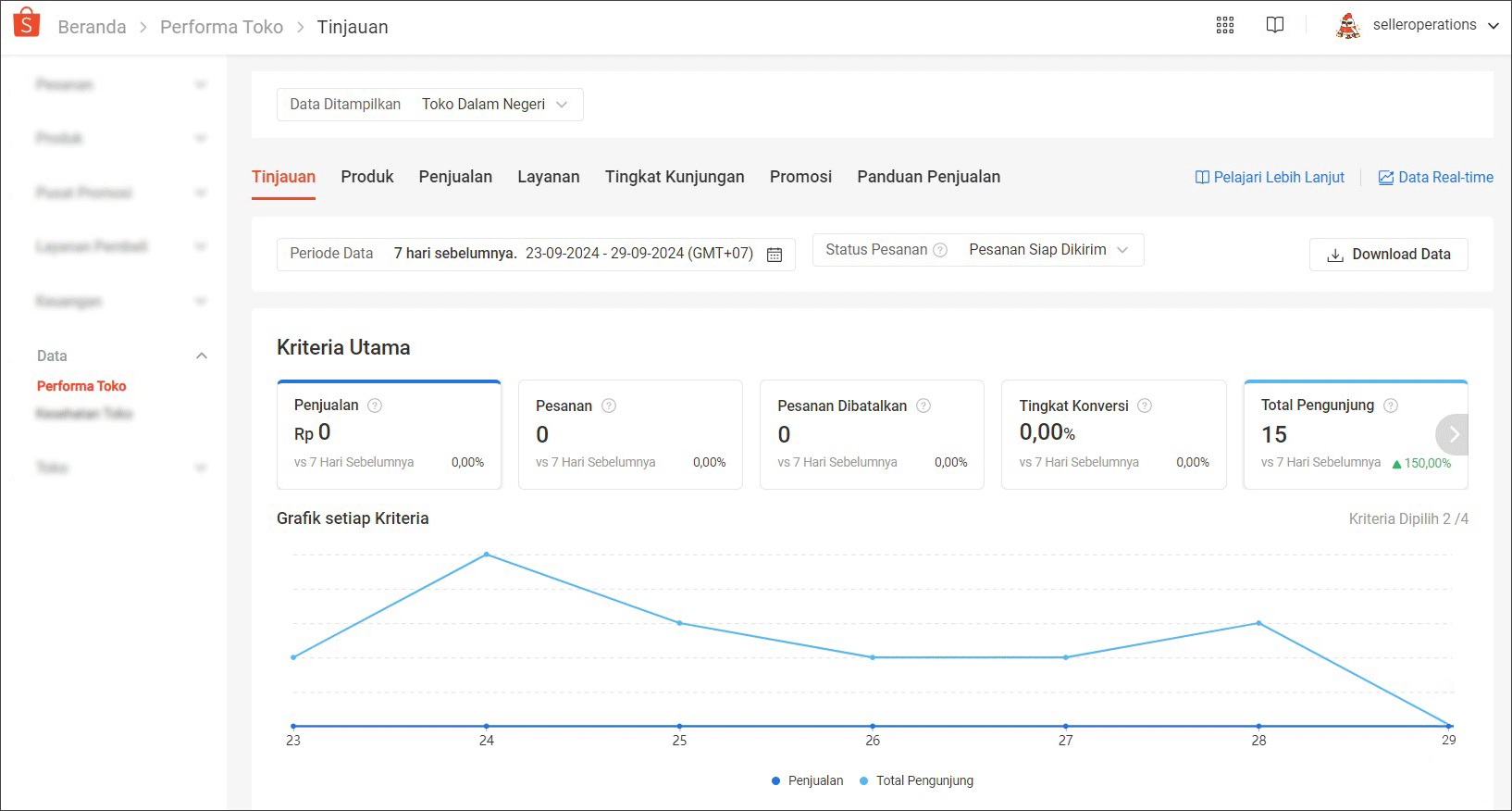
Task: Toggle the Pesanan criteria card
Action: (629, 435)
